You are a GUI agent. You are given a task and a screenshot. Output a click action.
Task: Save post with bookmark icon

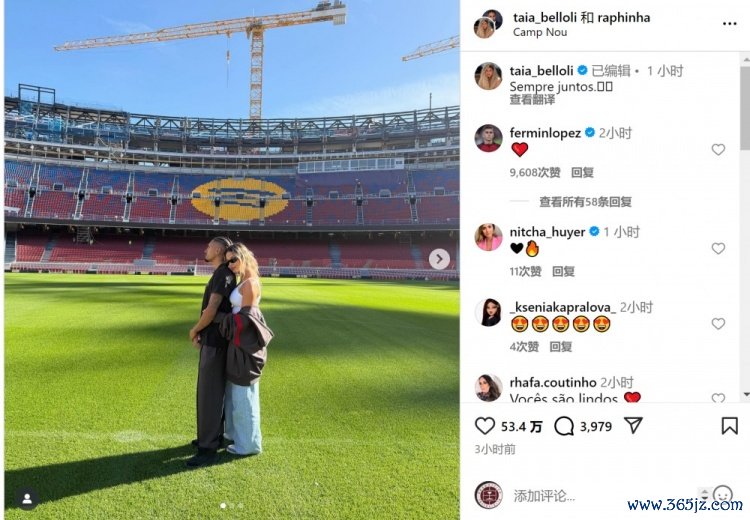click(x=729, y=426)
